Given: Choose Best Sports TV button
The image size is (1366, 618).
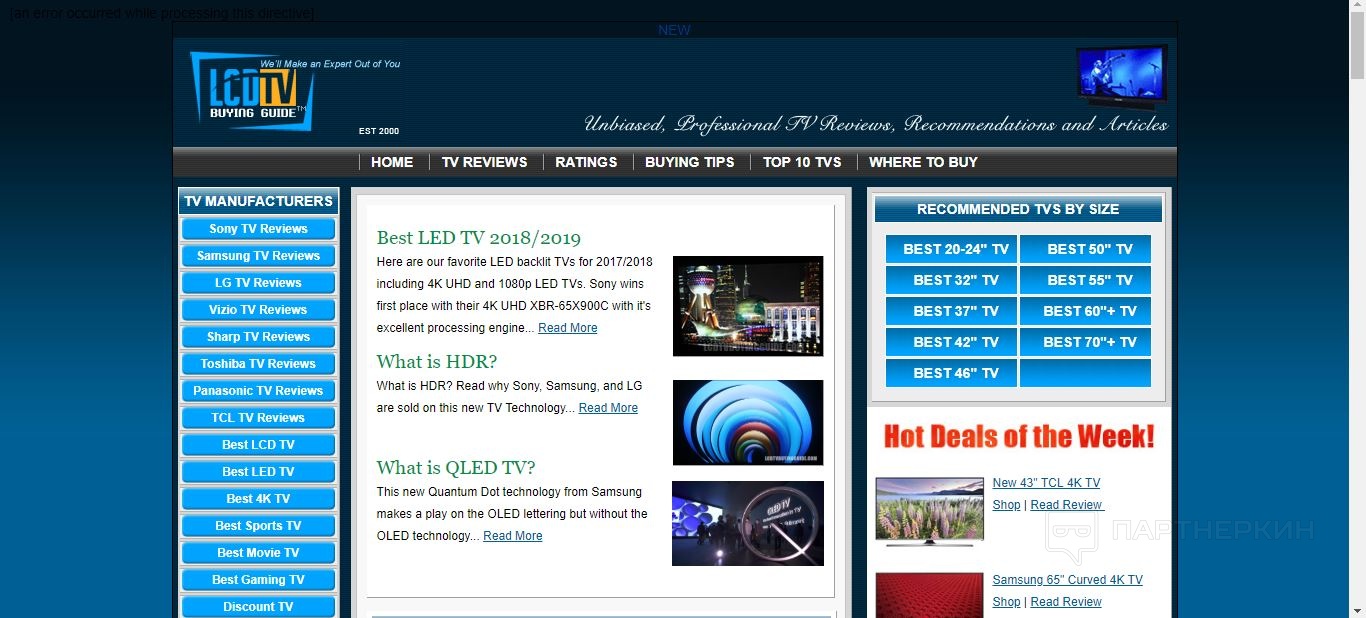Looking at the screenshot, I should click(258, 526).
